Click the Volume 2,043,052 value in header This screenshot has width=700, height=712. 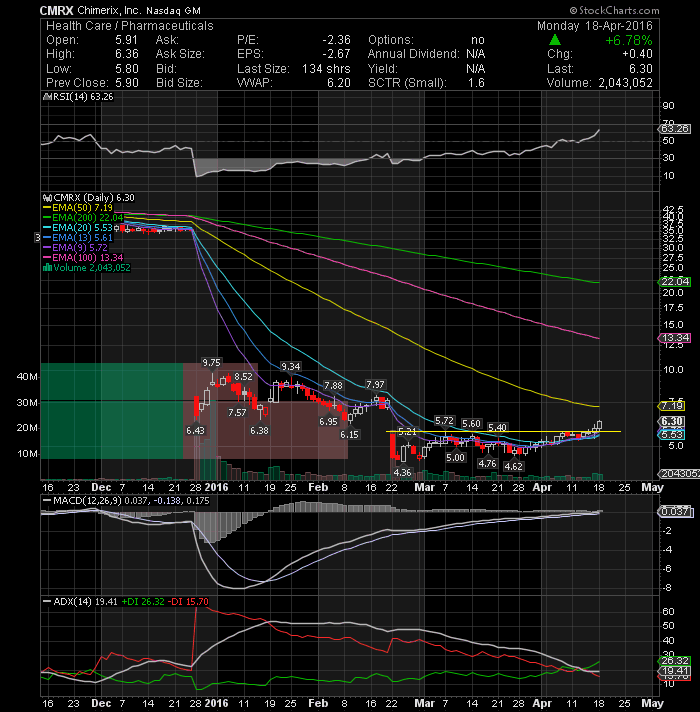[x=626, y=83]
